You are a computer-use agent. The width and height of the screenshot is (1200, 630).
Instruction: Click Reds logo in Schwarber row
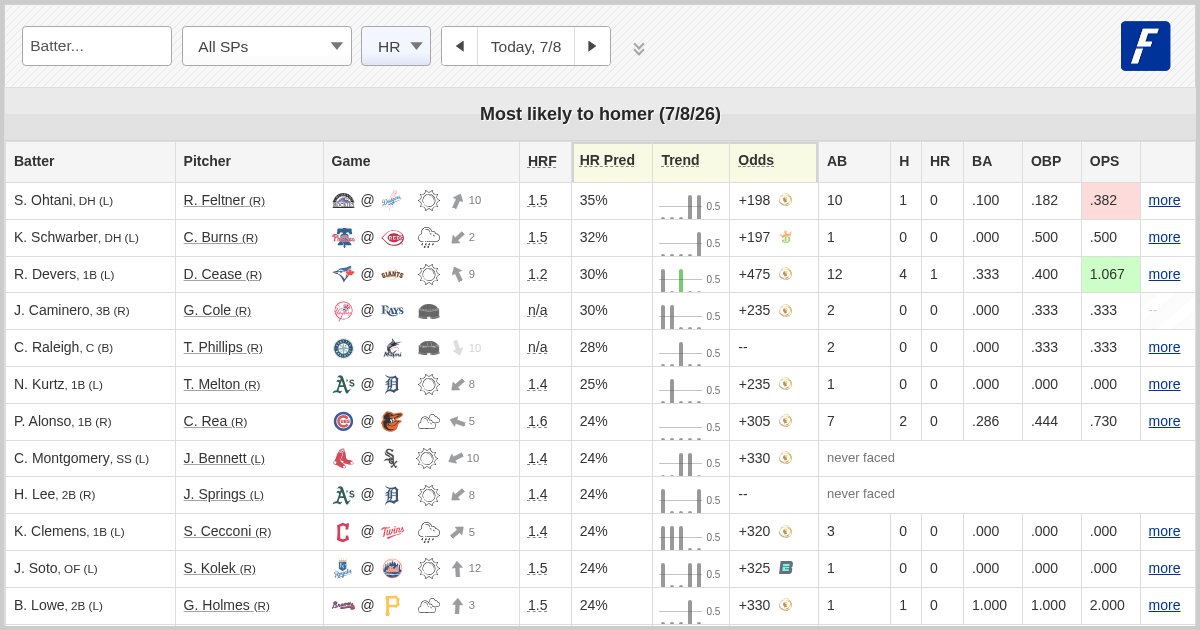click(x=392, y=237)
